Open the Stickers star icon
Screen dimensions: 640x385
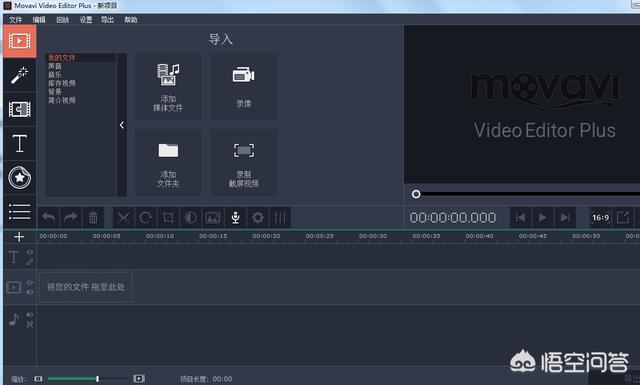coord(19,178)
